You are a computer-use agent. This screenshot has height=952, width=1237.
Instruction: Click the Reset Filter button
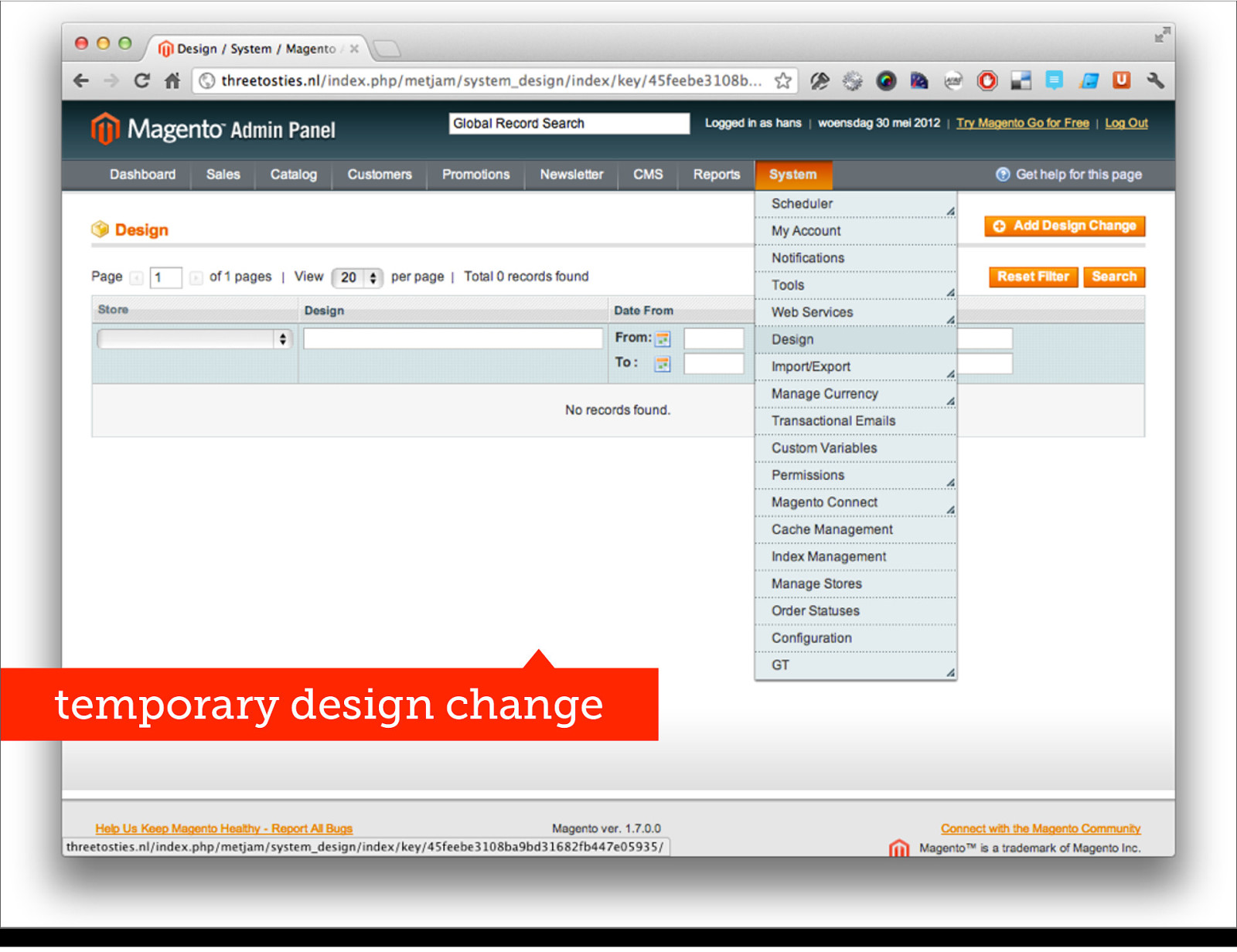coord(1033,277)
